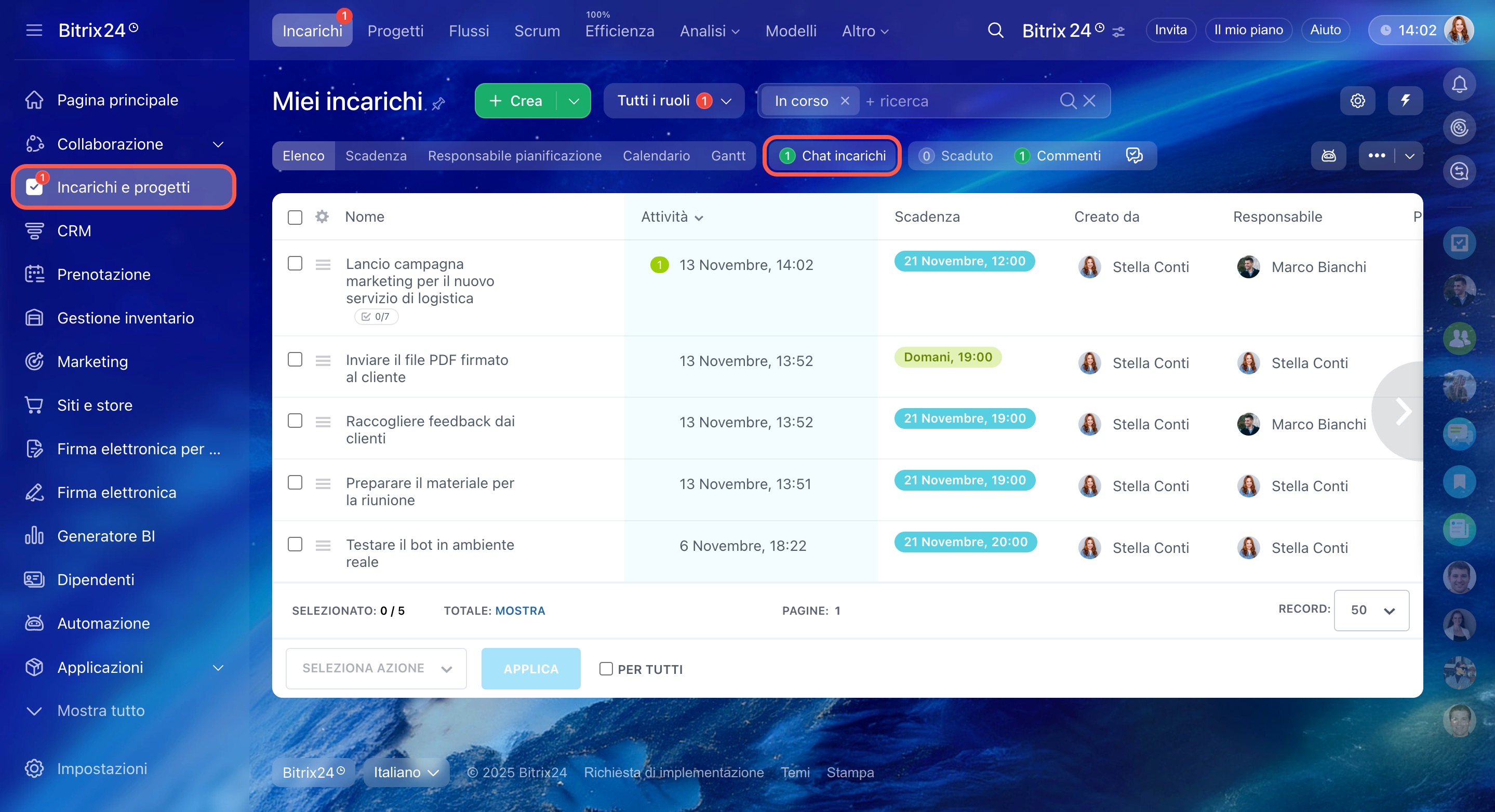Viewport: 1495px width, 812px height.
Task: Open the lightning automation button
Action: point(1405,101)
